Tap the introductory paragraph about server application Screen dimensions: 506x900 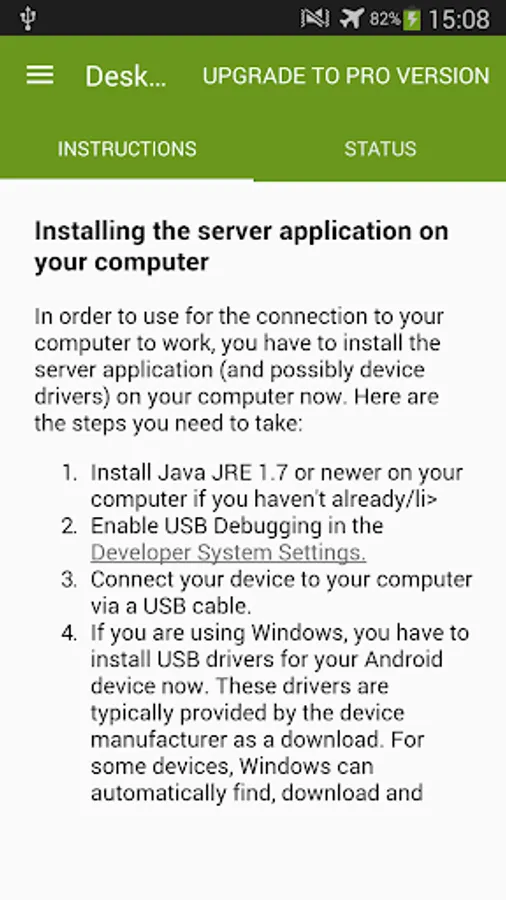coord(239,370)
